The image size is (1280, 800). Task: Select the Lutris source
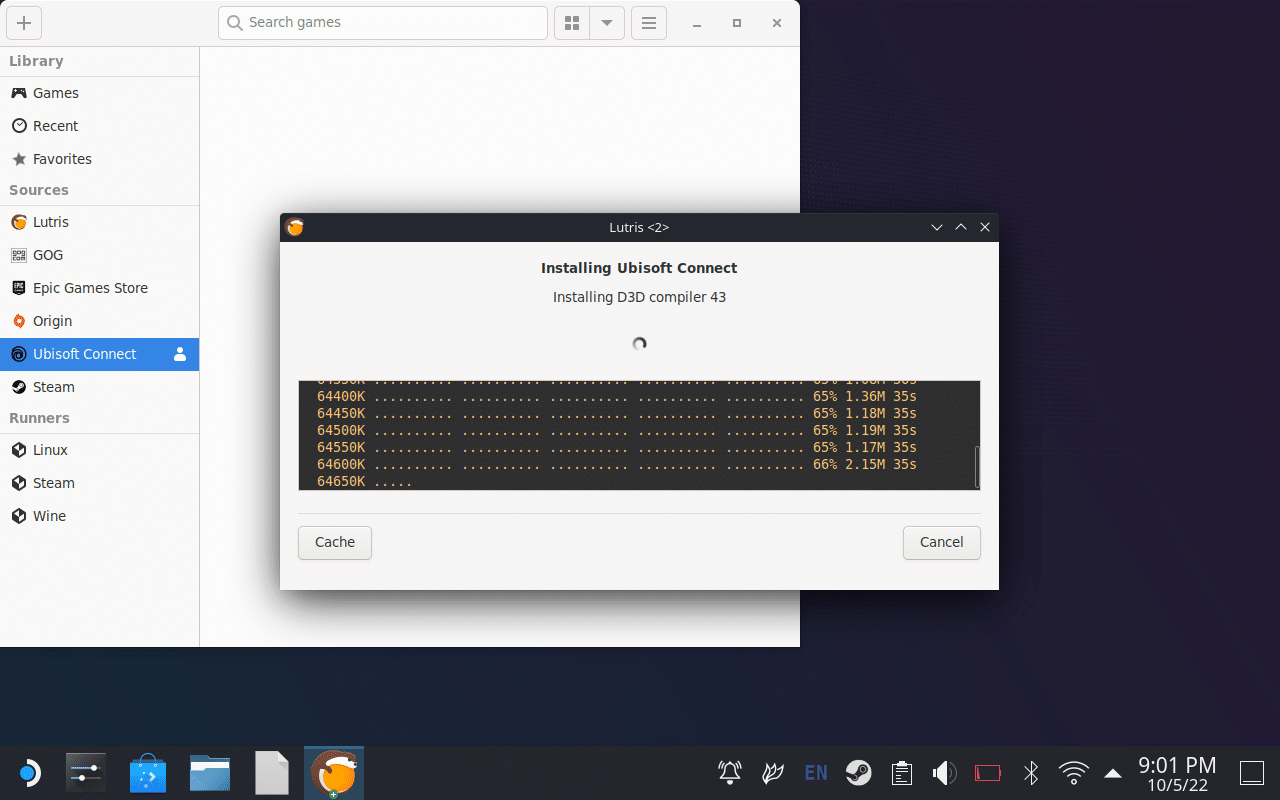pyautogui.click(x=99, y=222)
